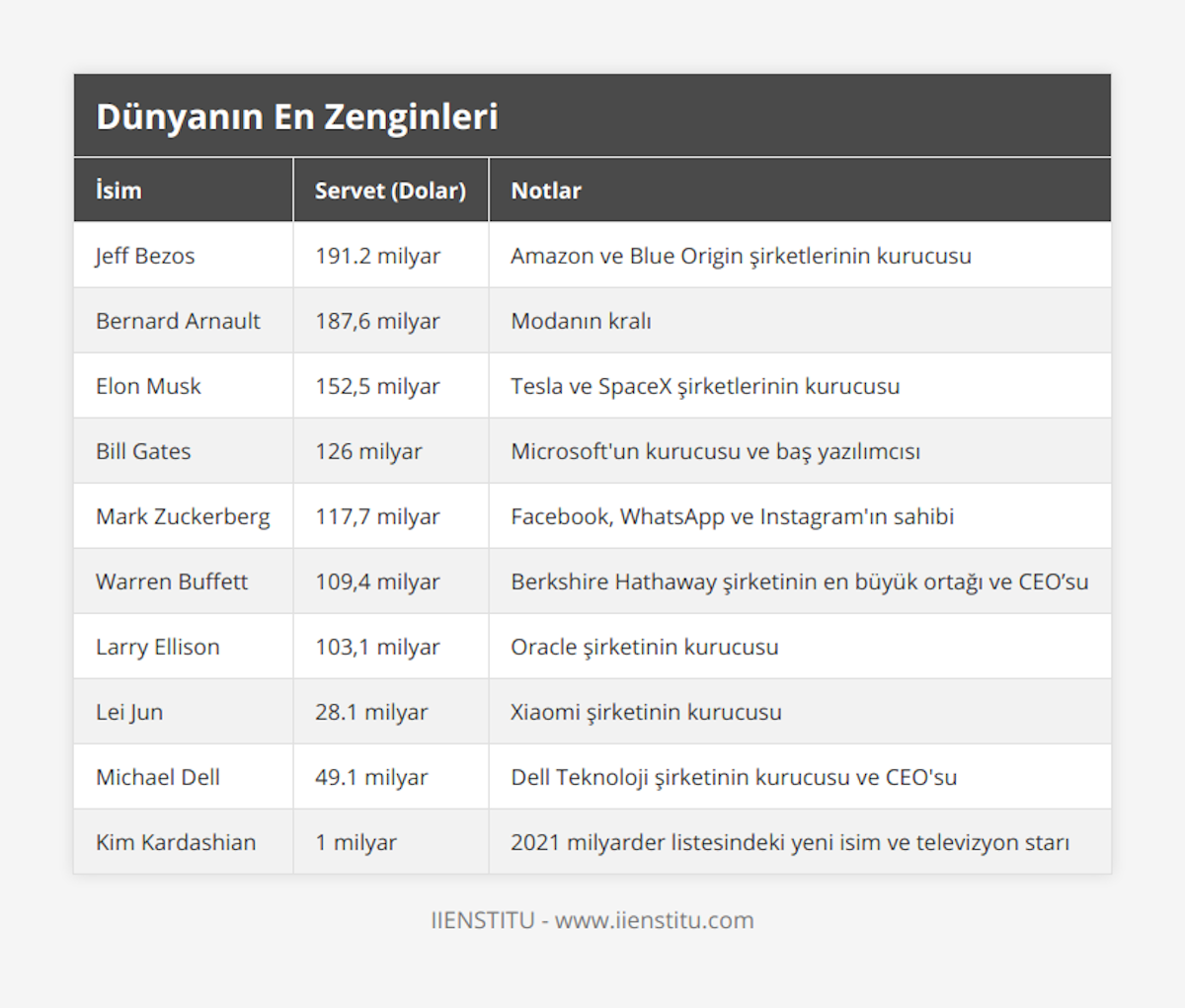The height and width of the screenshot is (1008, 1185).
Task: Select the Mark Zuckerberg name cell
Action: tap(183, 516)
